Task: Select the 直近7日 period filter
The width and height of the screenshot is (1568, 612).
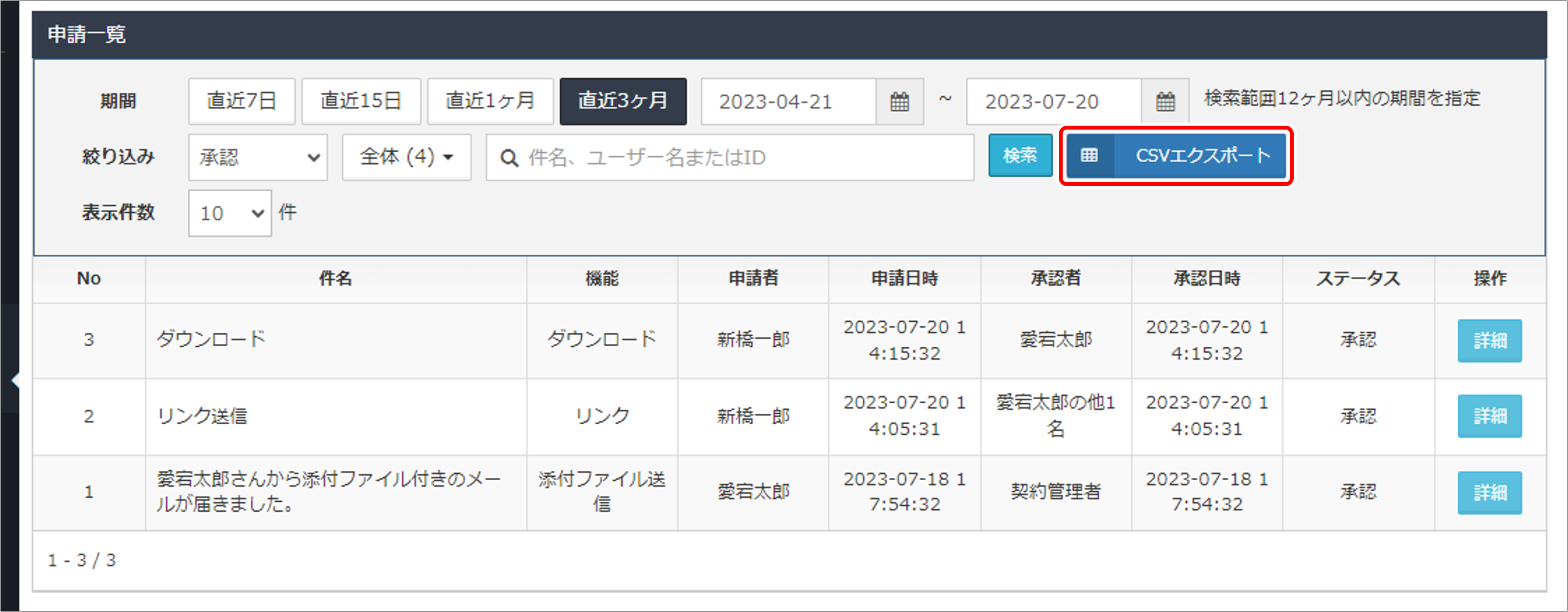Action: [x=242, y=101]
